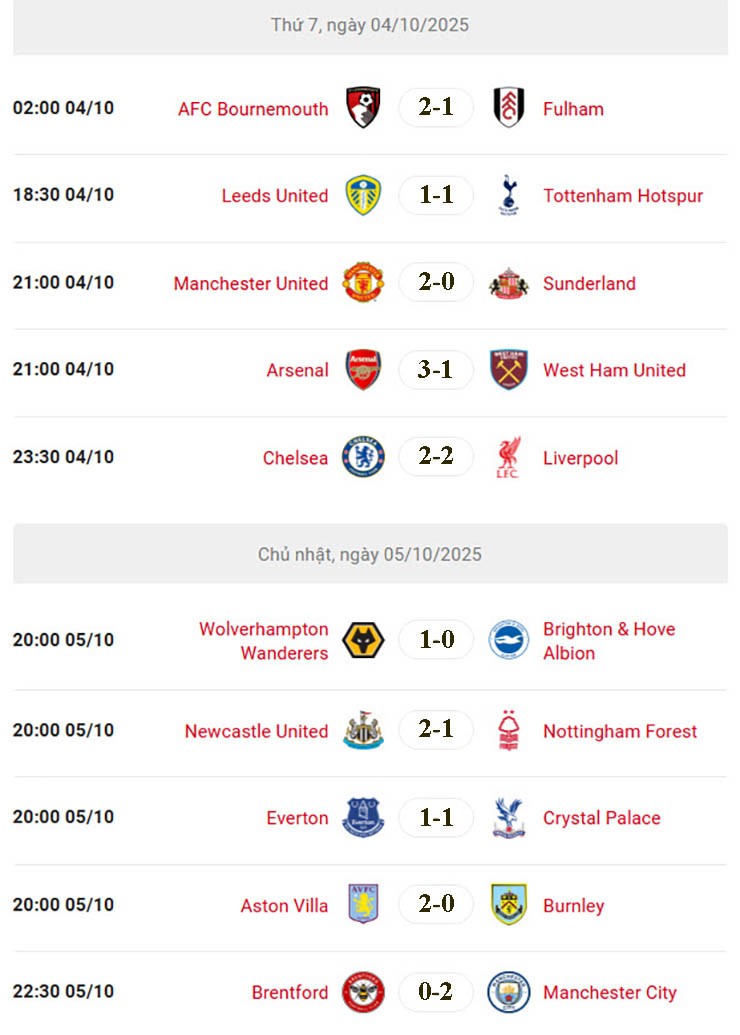Screen dimensions: 740x1035
Task: Open the Arsenal club badge
Action: coord(362,369)
